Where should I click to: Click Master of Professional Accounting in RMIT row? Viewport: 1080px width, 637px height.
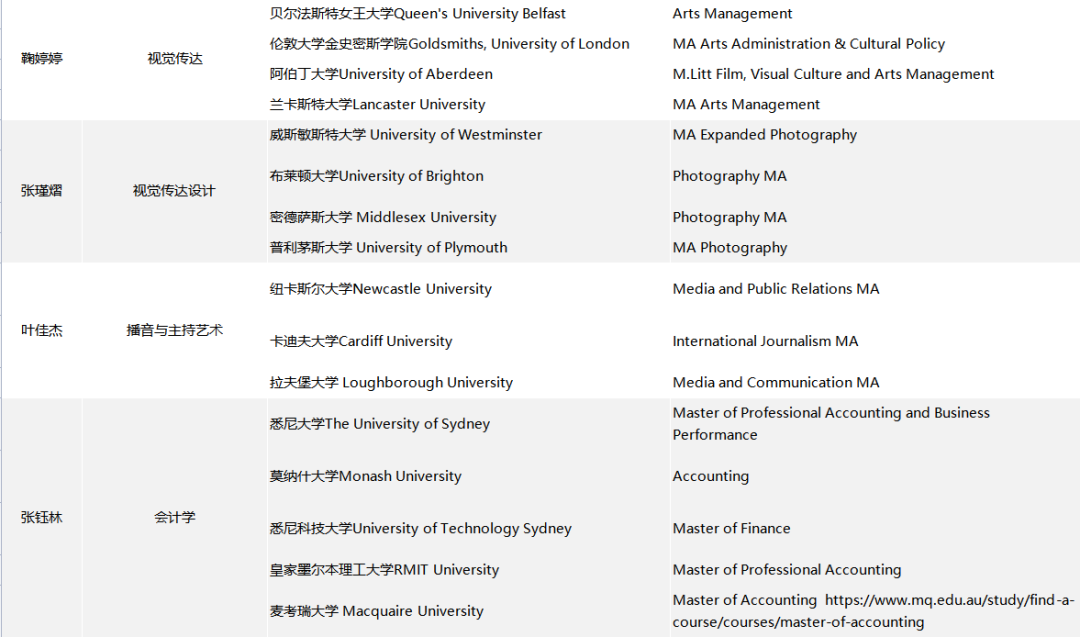point(787,570)
